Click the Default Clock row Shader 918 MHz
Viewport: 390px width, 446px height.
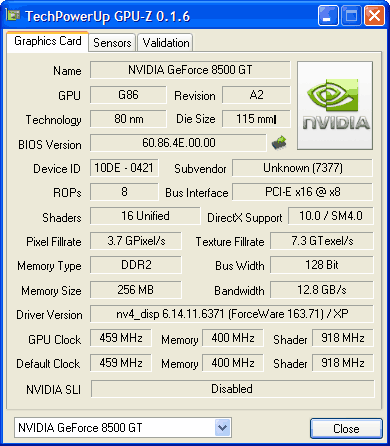(x=342, y=363)
